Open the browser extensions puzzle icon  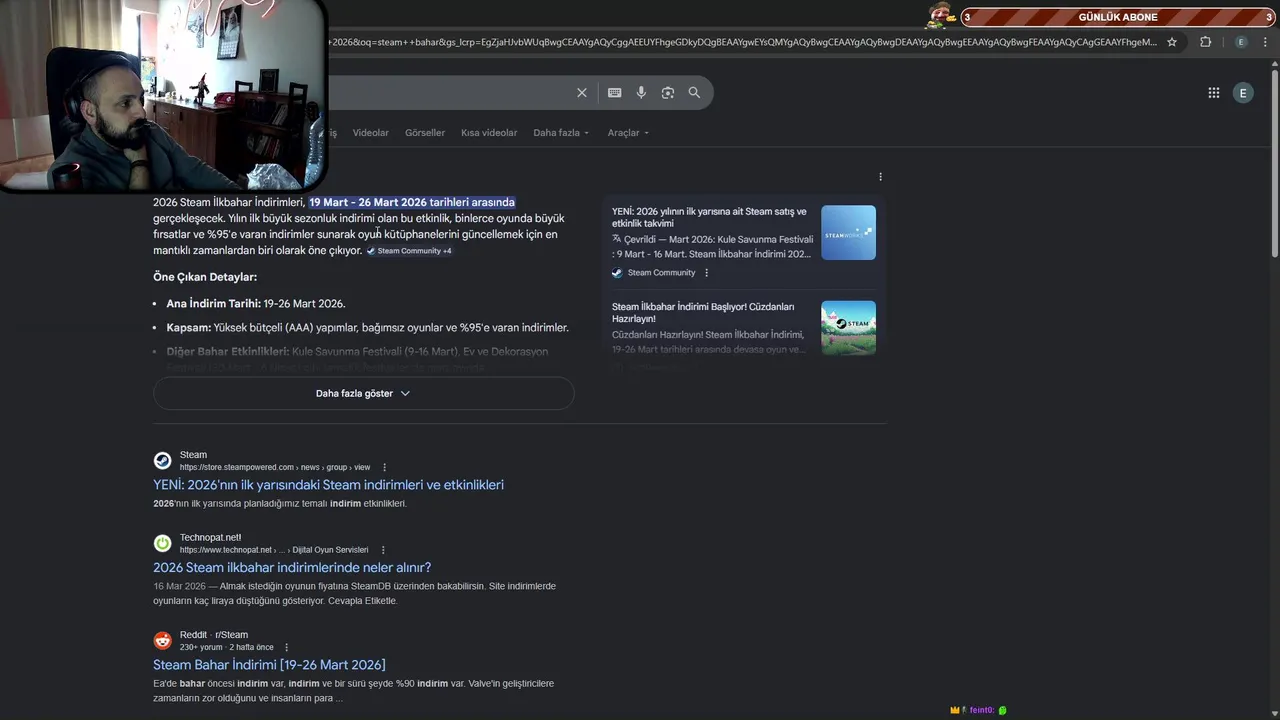(1205, 42)
